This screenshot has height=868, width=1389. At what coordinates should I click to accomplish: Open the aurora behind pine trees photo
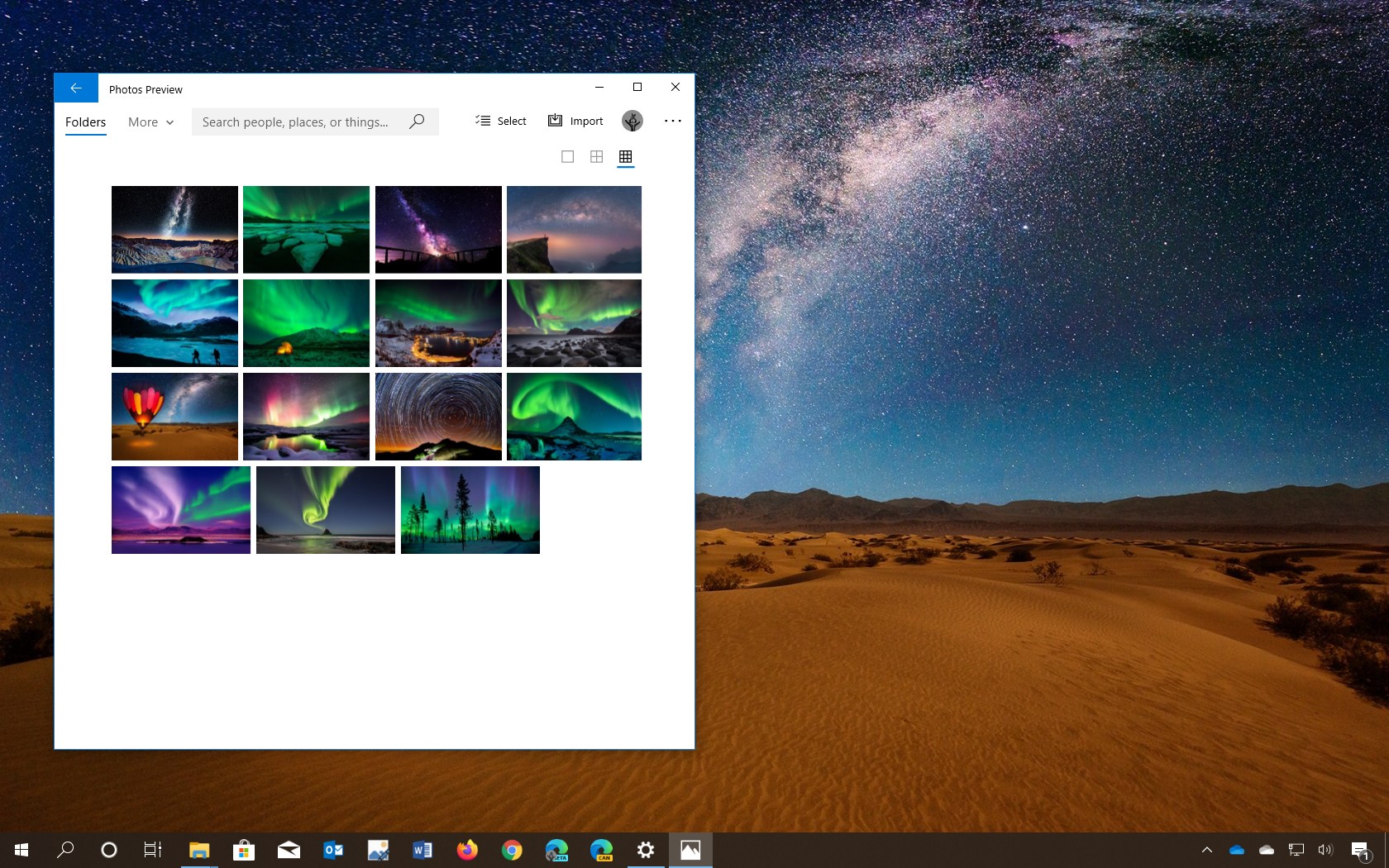click(470, 510)
